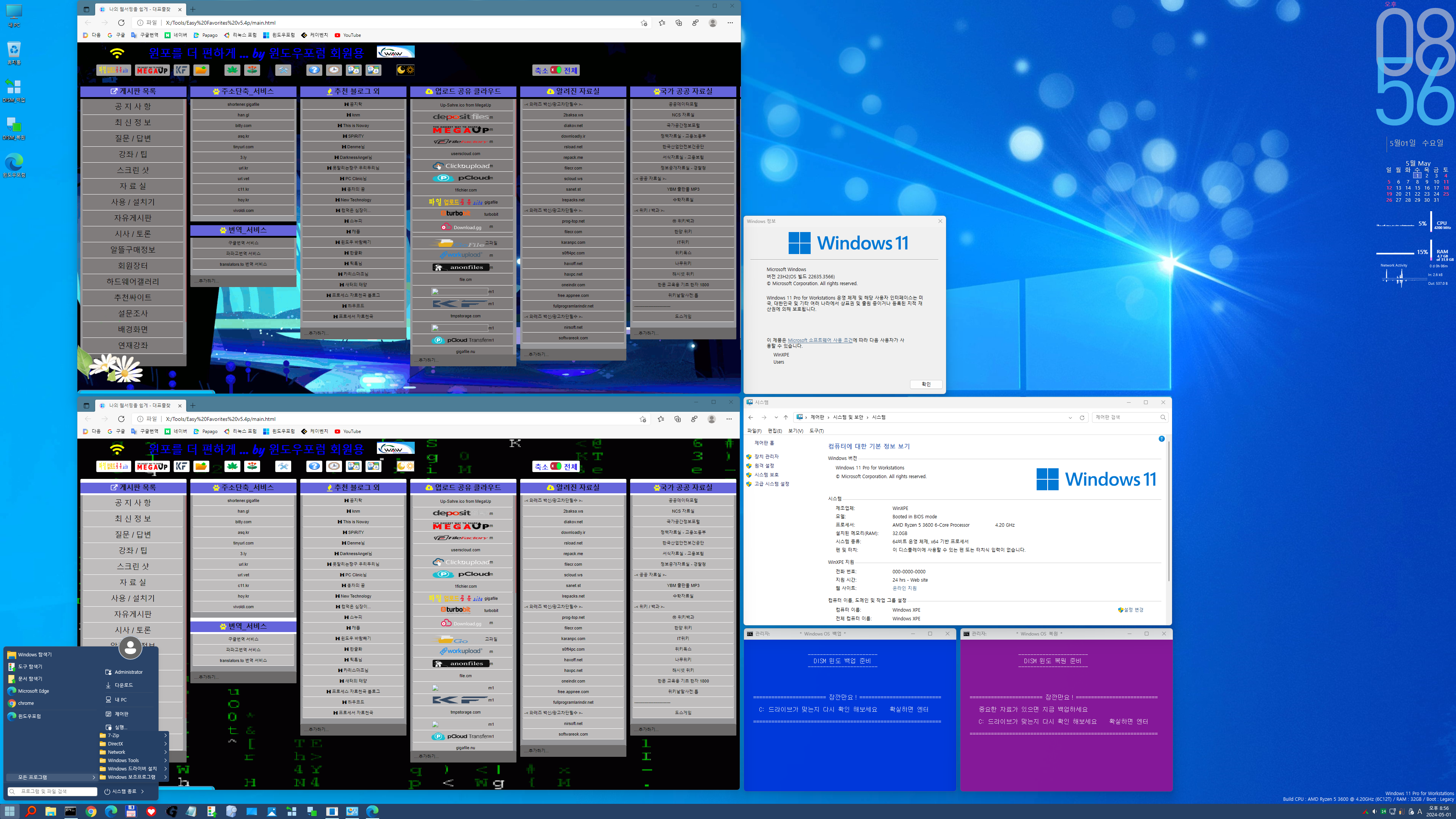Click the 프로그램 및 파일 검색 box in start menu
1456x819 pixels.
pyautogui.click(x=52, y=791)
